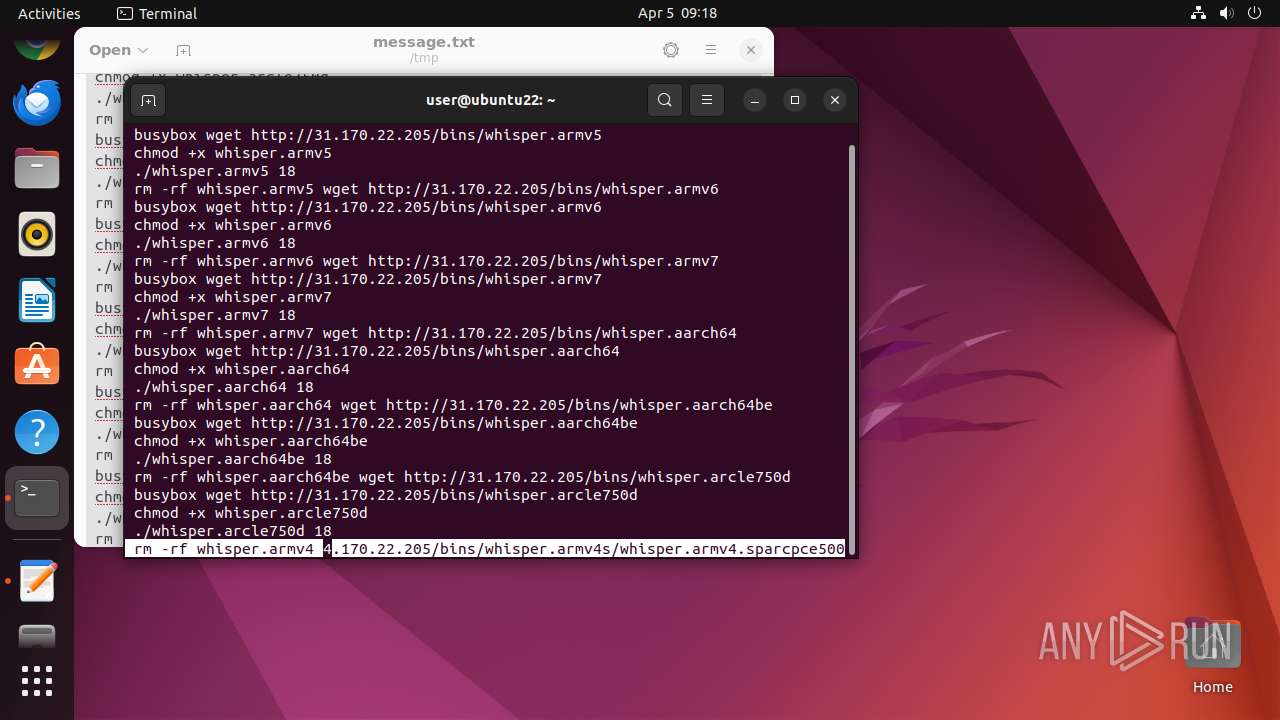This screenshot has height=720, width=1280.
Task: Minimize the terminal window
Action: (x=755, y=100)
